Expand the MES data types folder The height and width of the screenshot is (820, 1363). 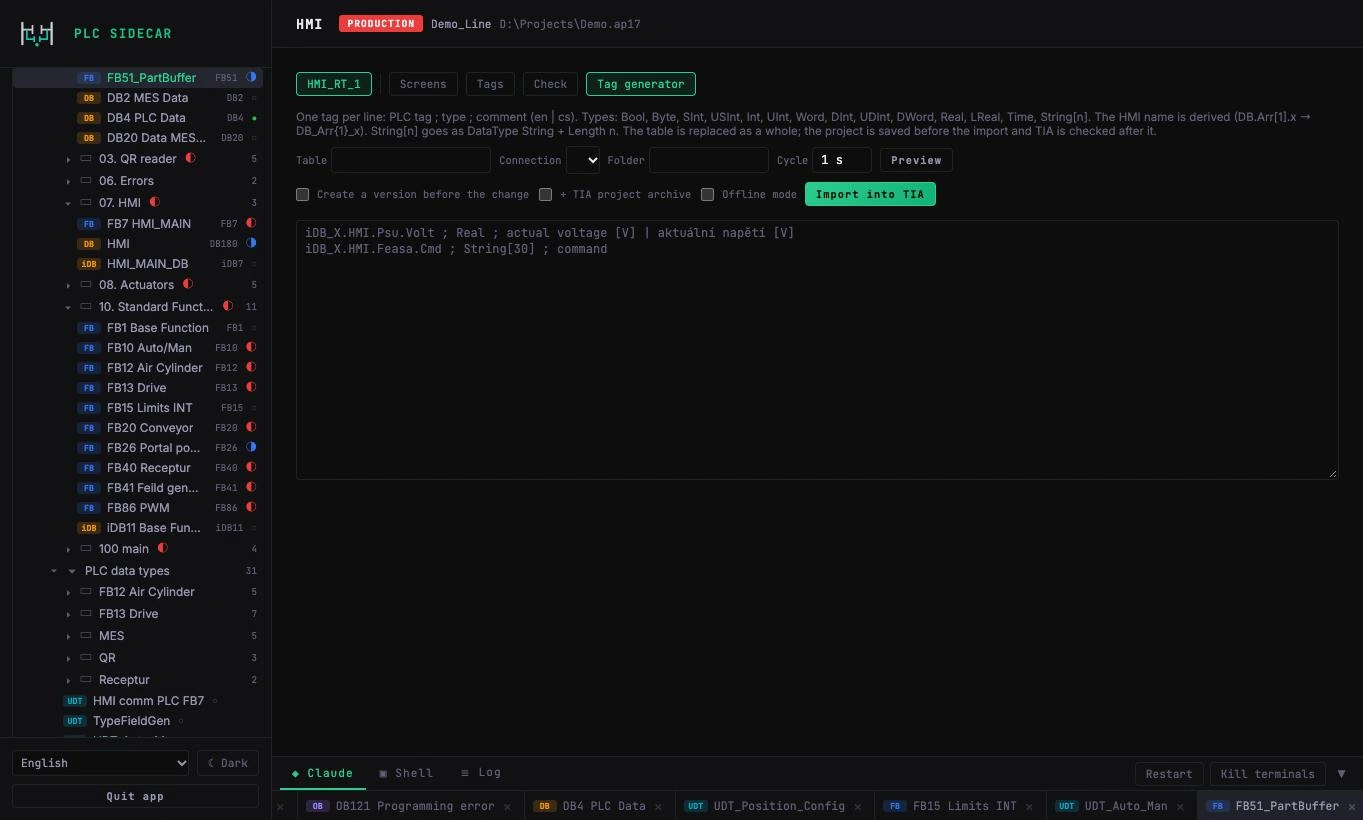pyautogui.click(x=68, y=636)
